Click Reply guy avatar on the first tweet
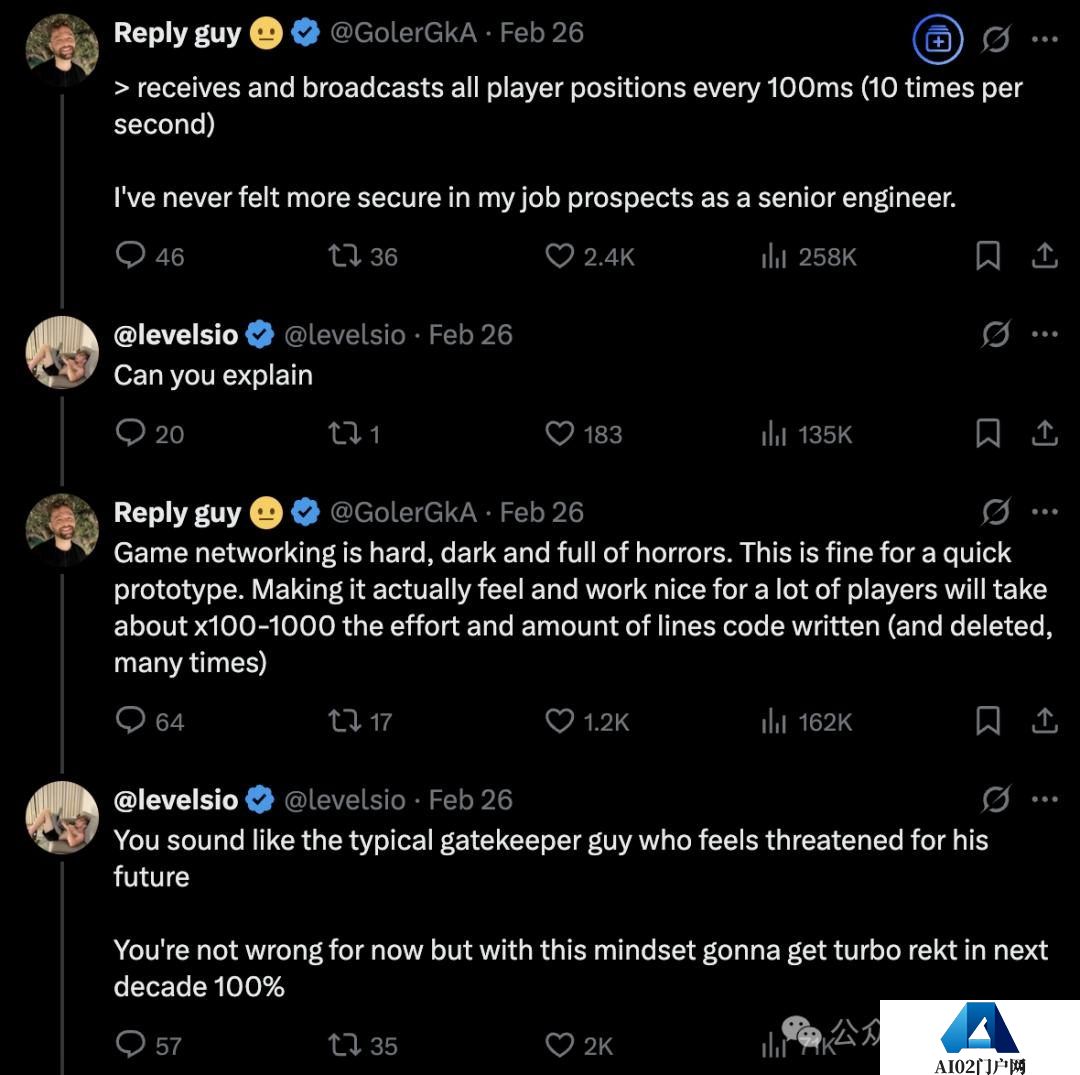This screenshot has height=1075, width=1080. pos(62,50)
